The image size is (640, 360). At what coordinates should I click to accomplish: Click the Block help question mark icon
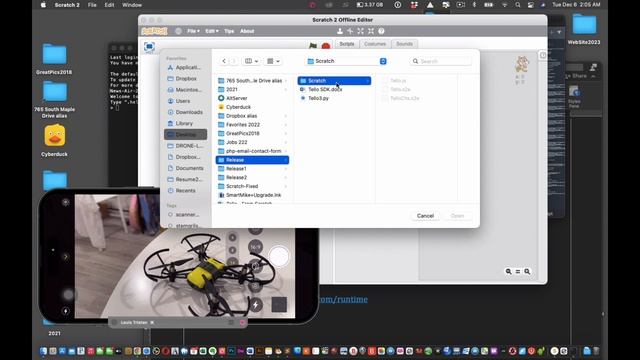point(381,31)
